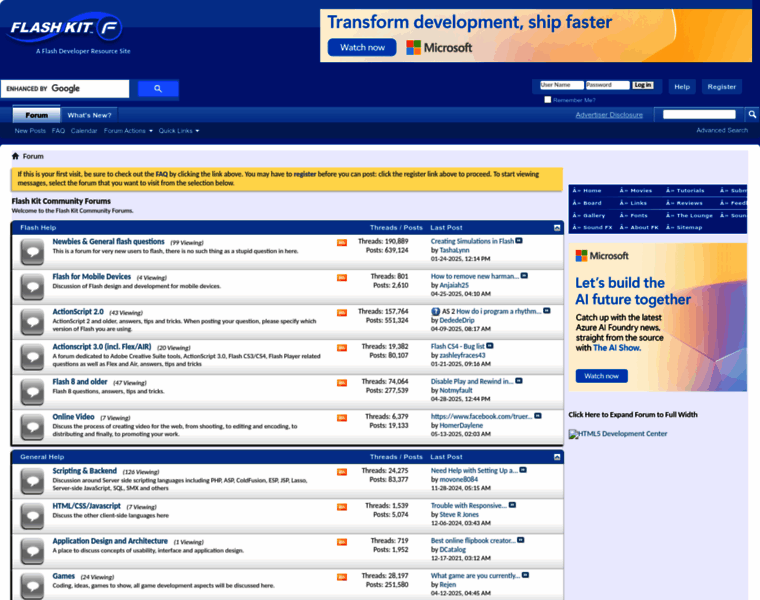The height and width of the screenshot is (600, 760).
Task: Open the register link in yellow notice
Action: [x=305, y=174]
